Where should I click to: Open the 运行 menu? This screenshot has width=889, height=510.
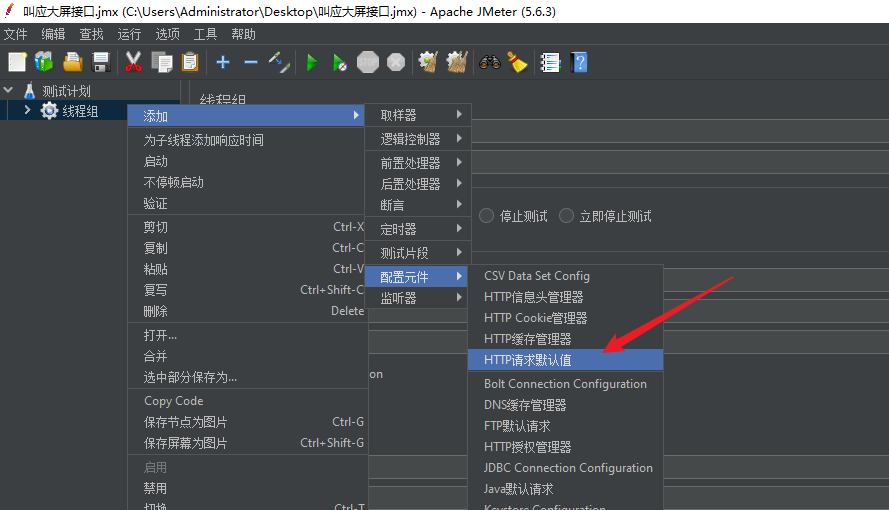pyautogui.click(x=129, y=34)
